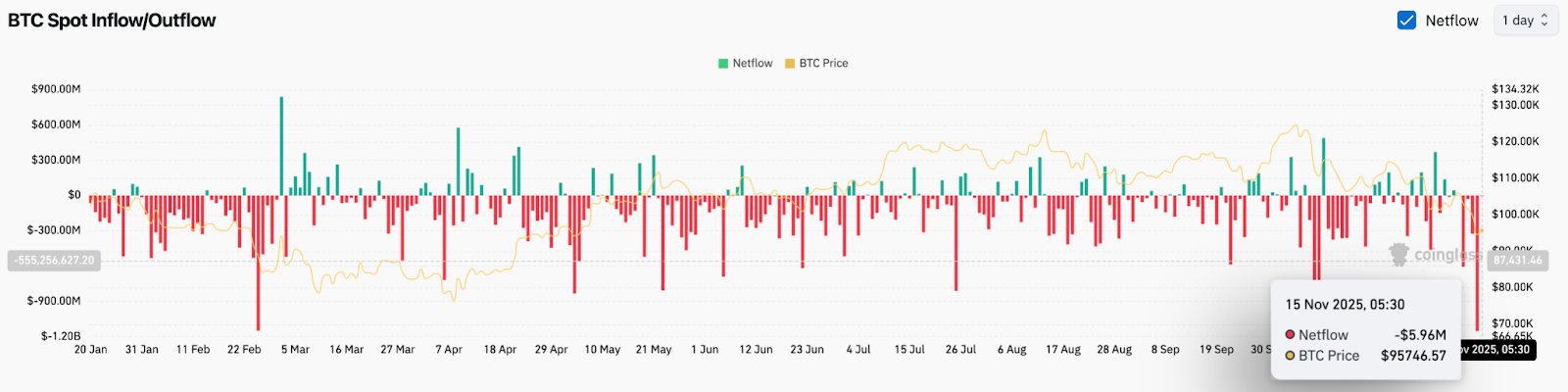The height and width of the screenshot is (392, 1568).
Task: Click the 21 May x-axis date label
Action: [x=654, y=350]
